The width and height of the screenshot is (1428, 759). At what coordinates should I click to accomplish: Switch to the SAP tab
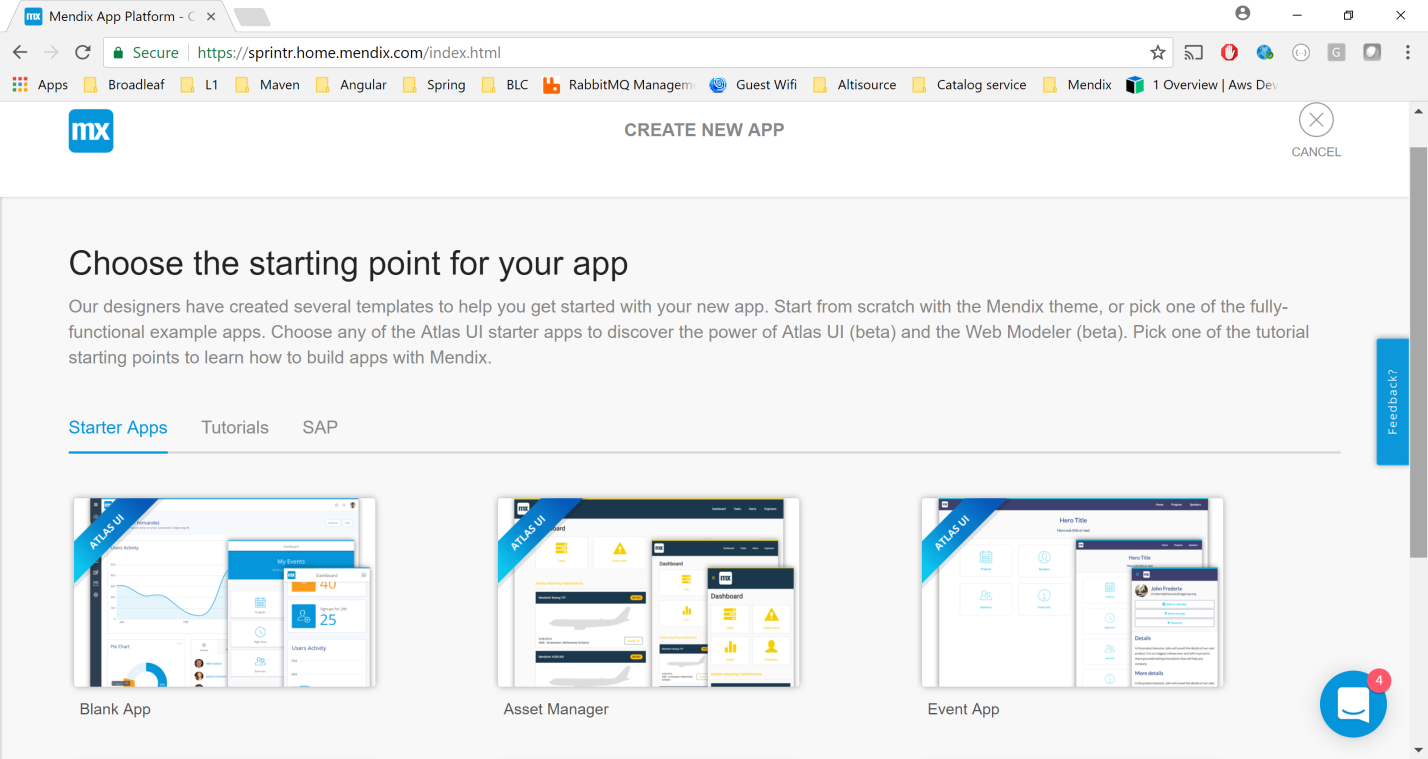click(320, 427)
